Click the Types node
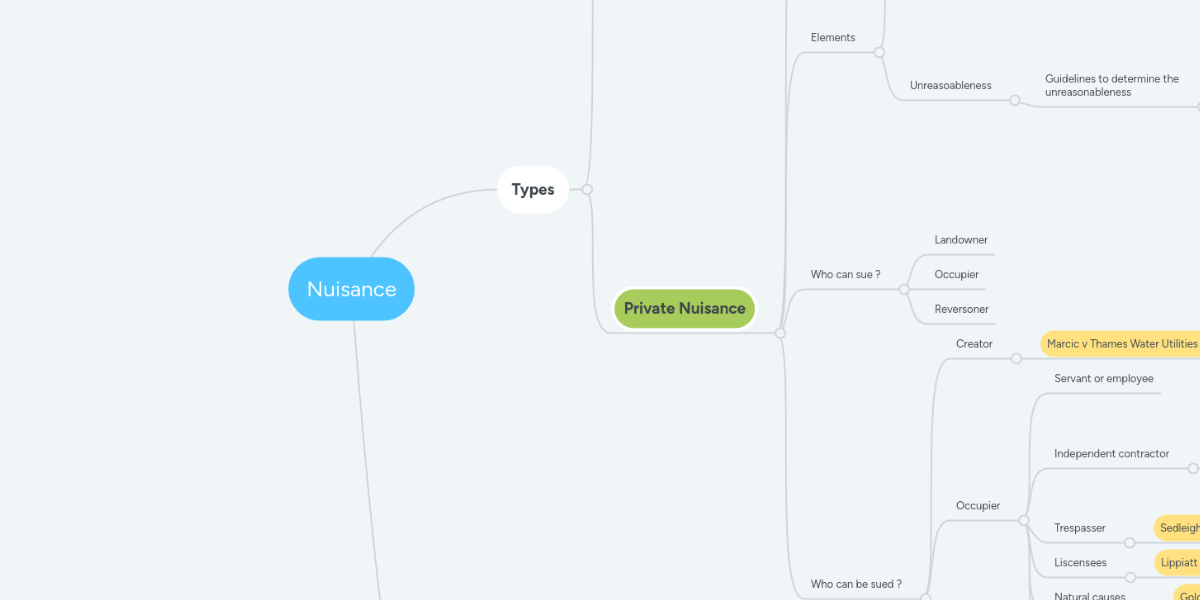 pyautogui.click(x=532, y=189)
